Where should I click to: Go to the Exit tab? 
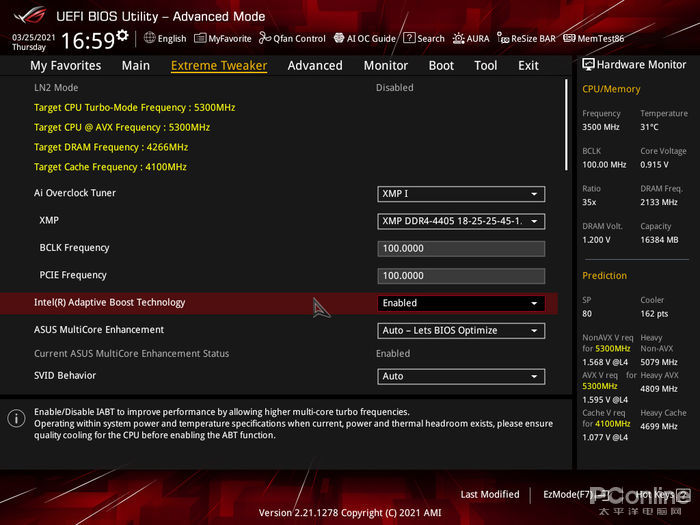click(528, 66)
